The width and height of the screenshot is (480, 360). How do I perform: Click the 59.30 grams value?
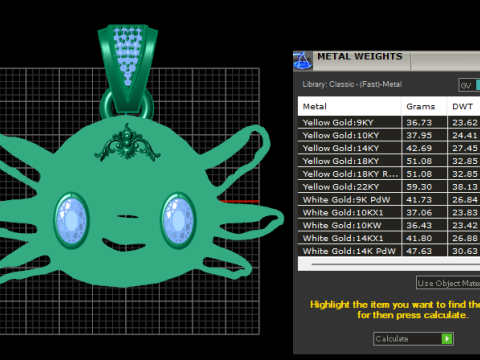(419, 187)
